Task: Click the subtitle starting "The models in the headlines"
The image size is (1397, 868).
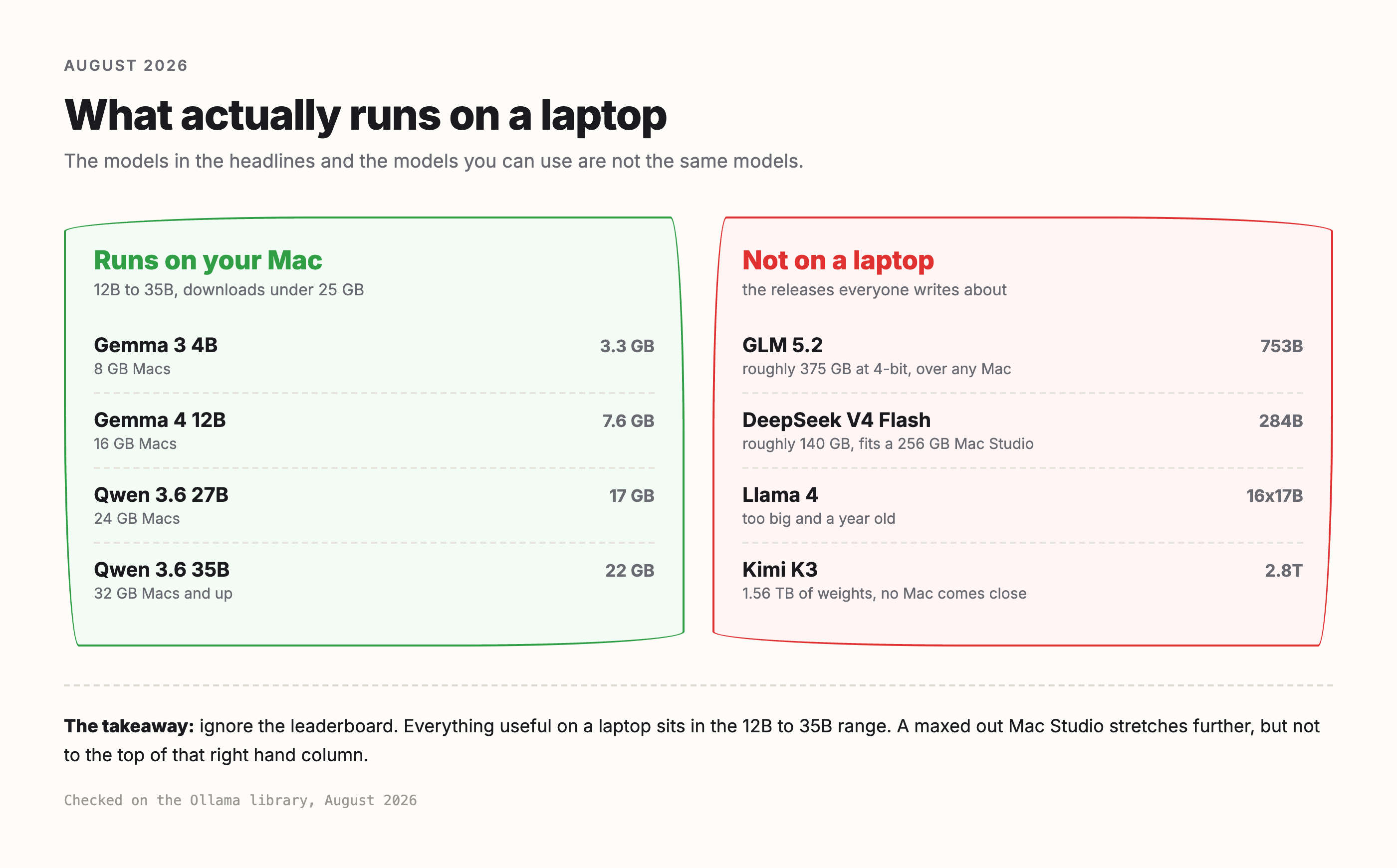Action: [x=434, y=161]
